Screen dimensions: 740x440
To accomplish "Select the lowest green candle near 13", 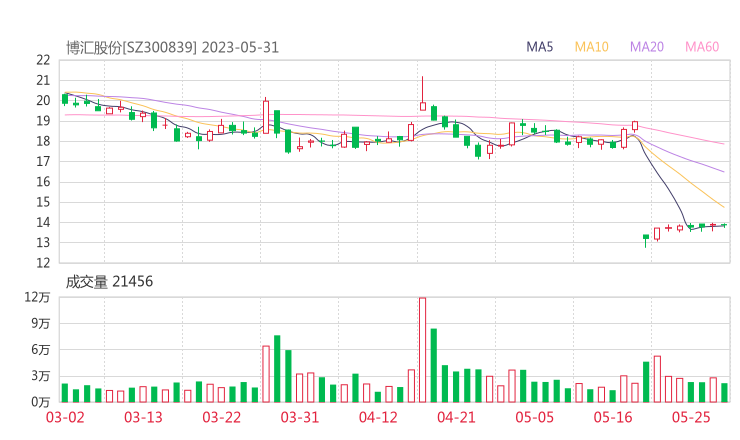I will [646, 241].
